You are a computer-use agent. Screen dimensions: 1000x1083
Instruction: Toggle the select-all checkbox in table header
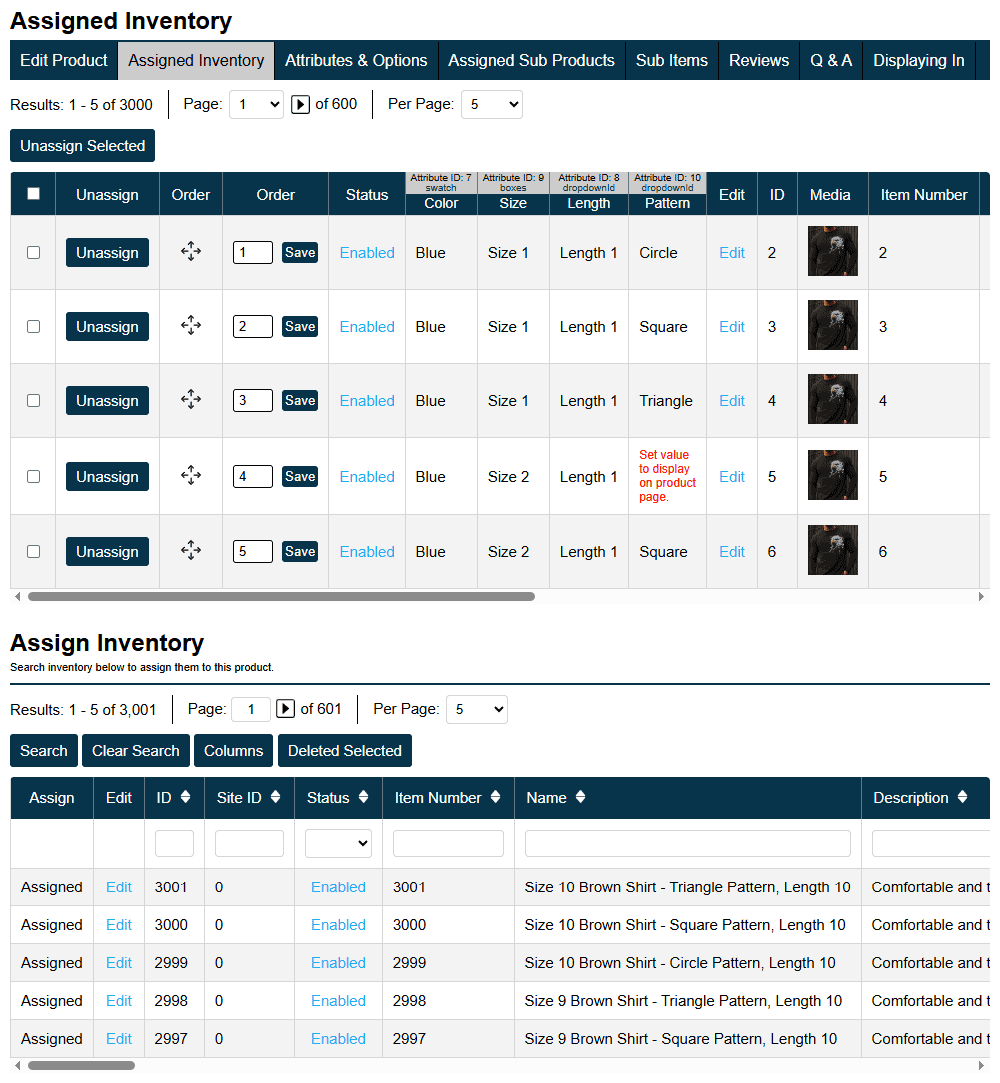pos(33,193)
